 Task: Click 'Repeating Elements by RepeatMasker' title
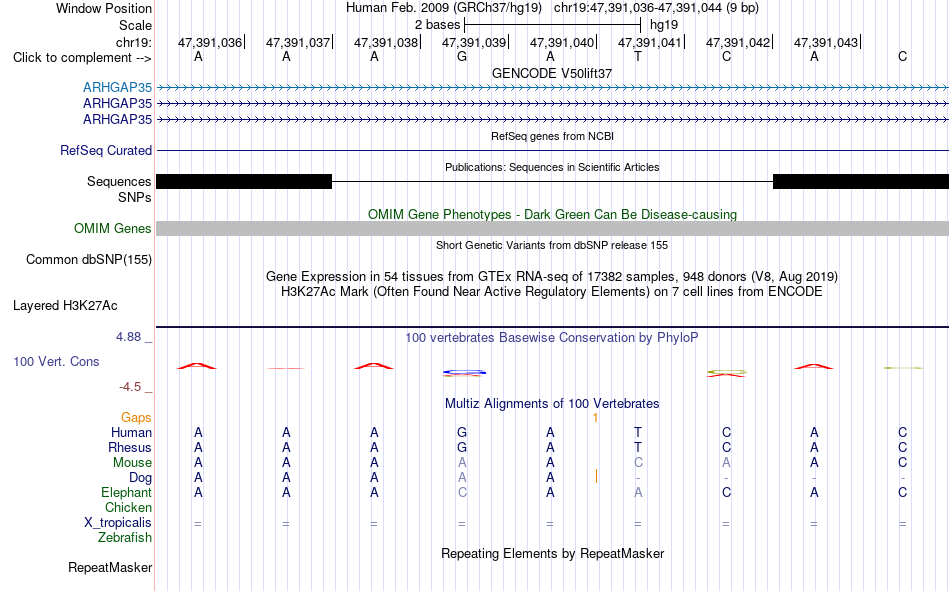553,553
